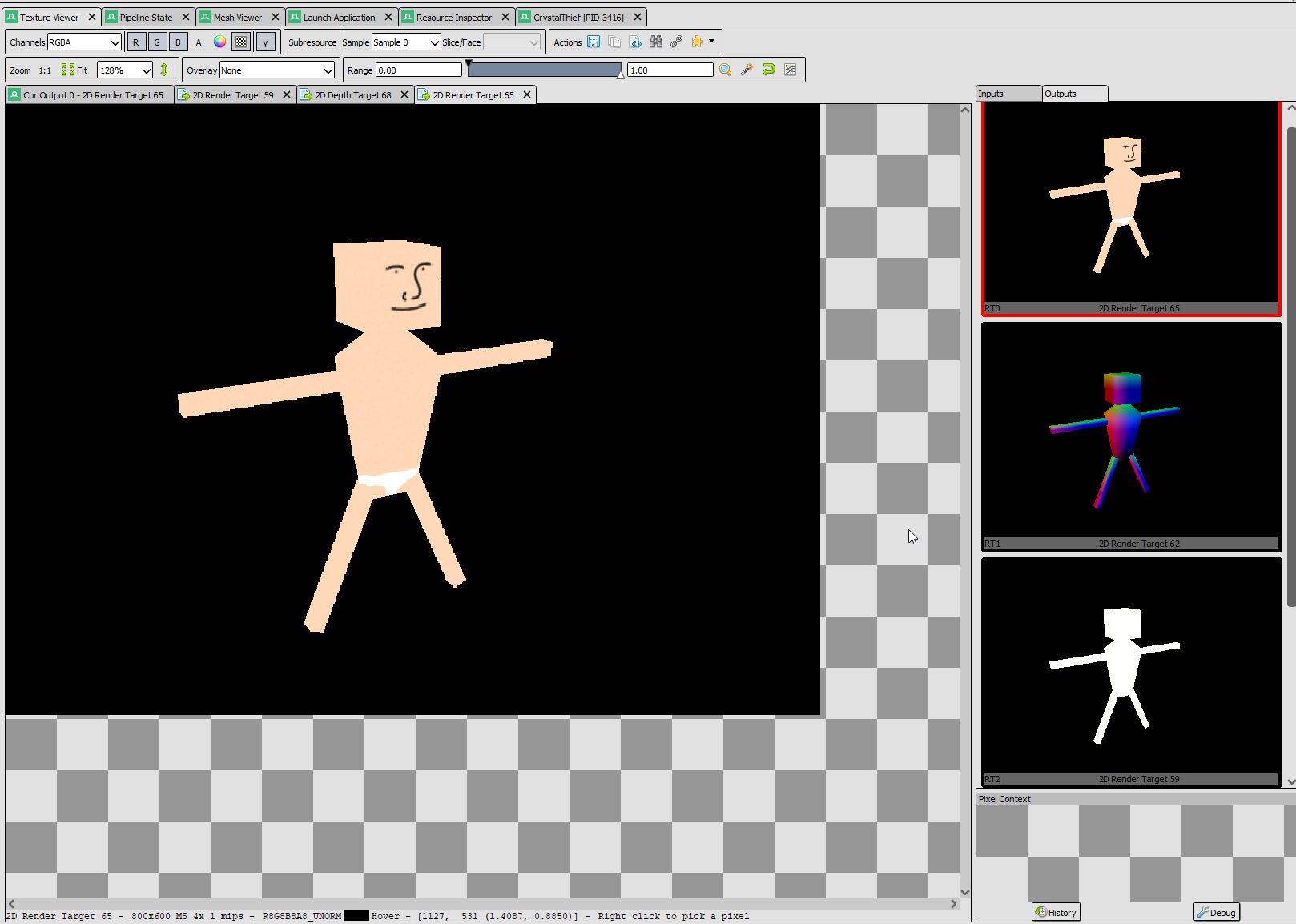Click the black point marker on range slider
The width and height of the screenshot is (1296, 924).
pyautogui.click(x=469, y=63)
